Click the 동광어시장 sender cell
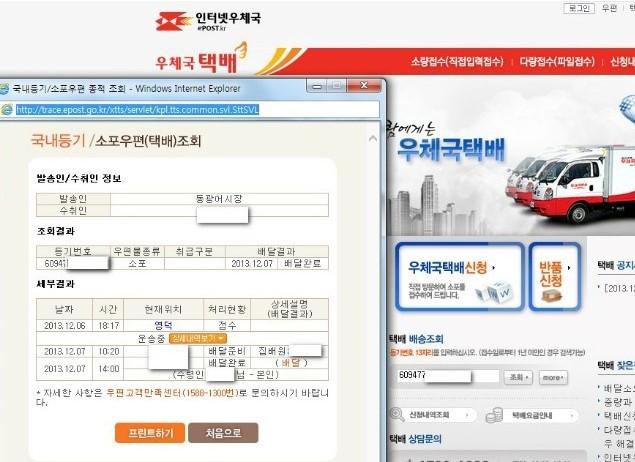Screen dimensions: 635x462 [x=219, y=199]
